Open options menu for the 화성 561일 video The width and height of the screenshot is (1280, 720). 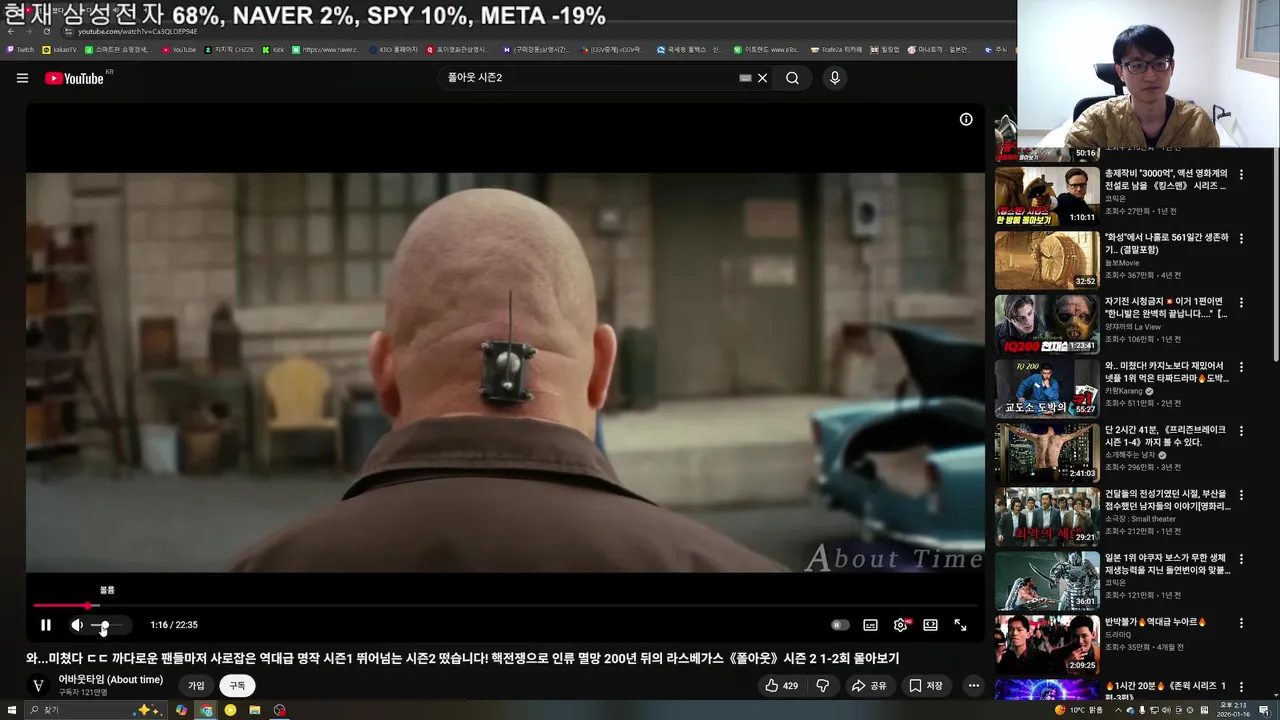click(1241, 238)
